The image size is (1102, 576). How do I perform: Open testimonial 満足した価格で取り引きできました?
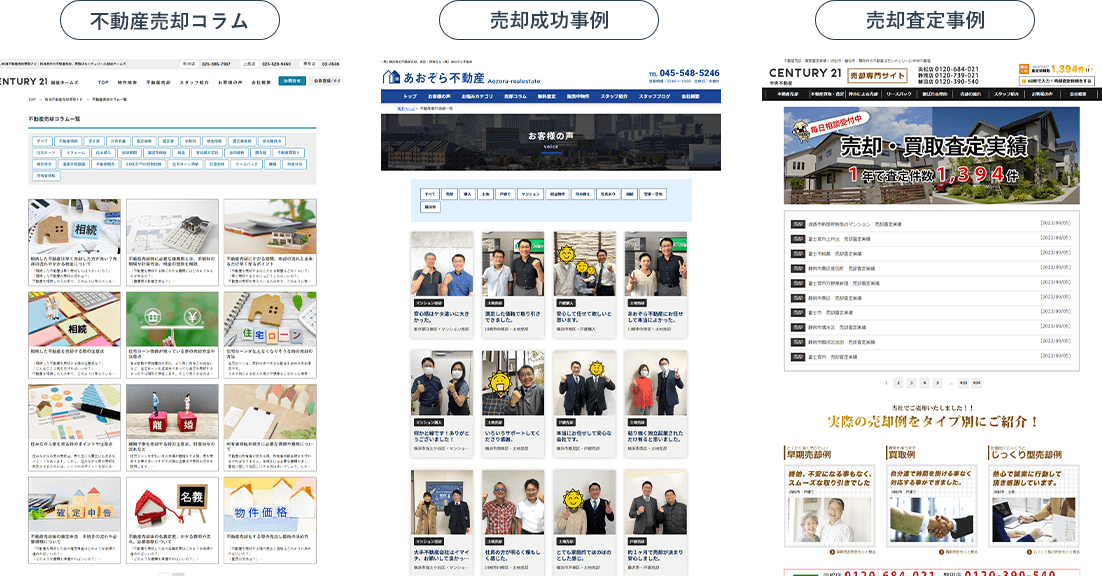click(513, 285)
